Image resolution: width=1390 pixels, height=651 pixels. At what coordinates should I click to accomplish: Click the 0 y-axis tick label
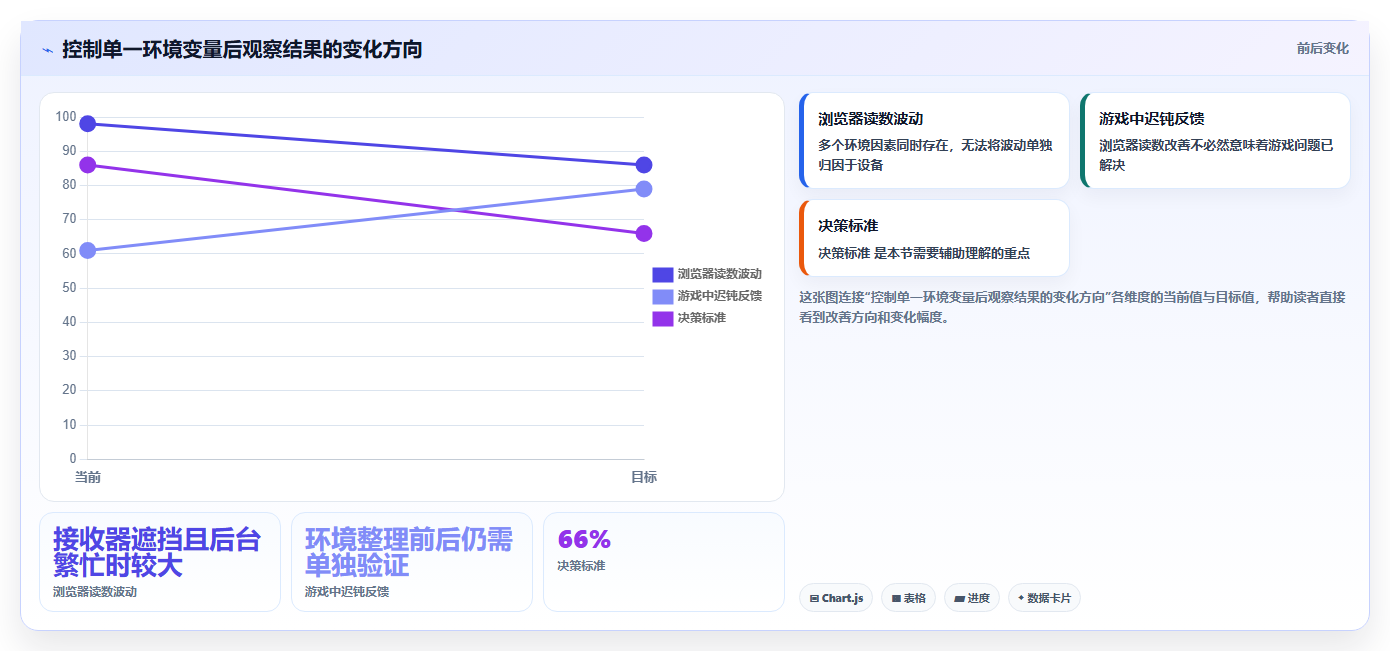click(73, 459)
